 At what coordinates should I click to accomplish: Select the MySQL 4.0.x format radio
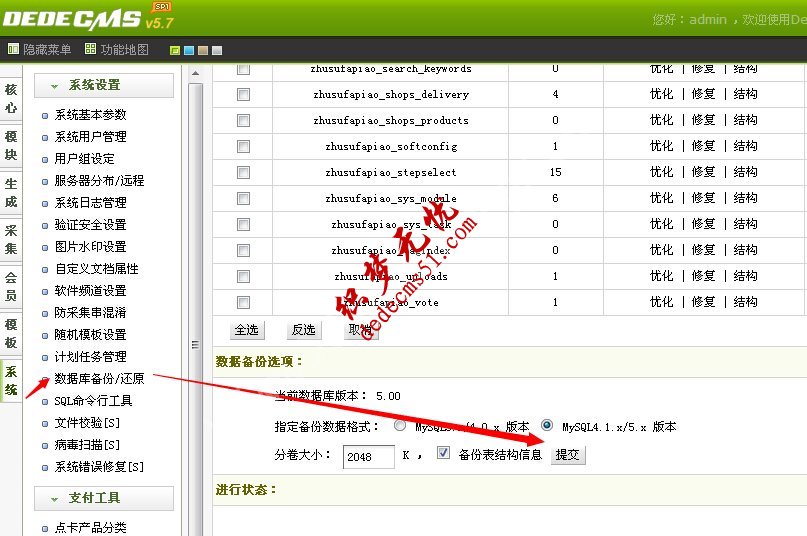(400, 426)
